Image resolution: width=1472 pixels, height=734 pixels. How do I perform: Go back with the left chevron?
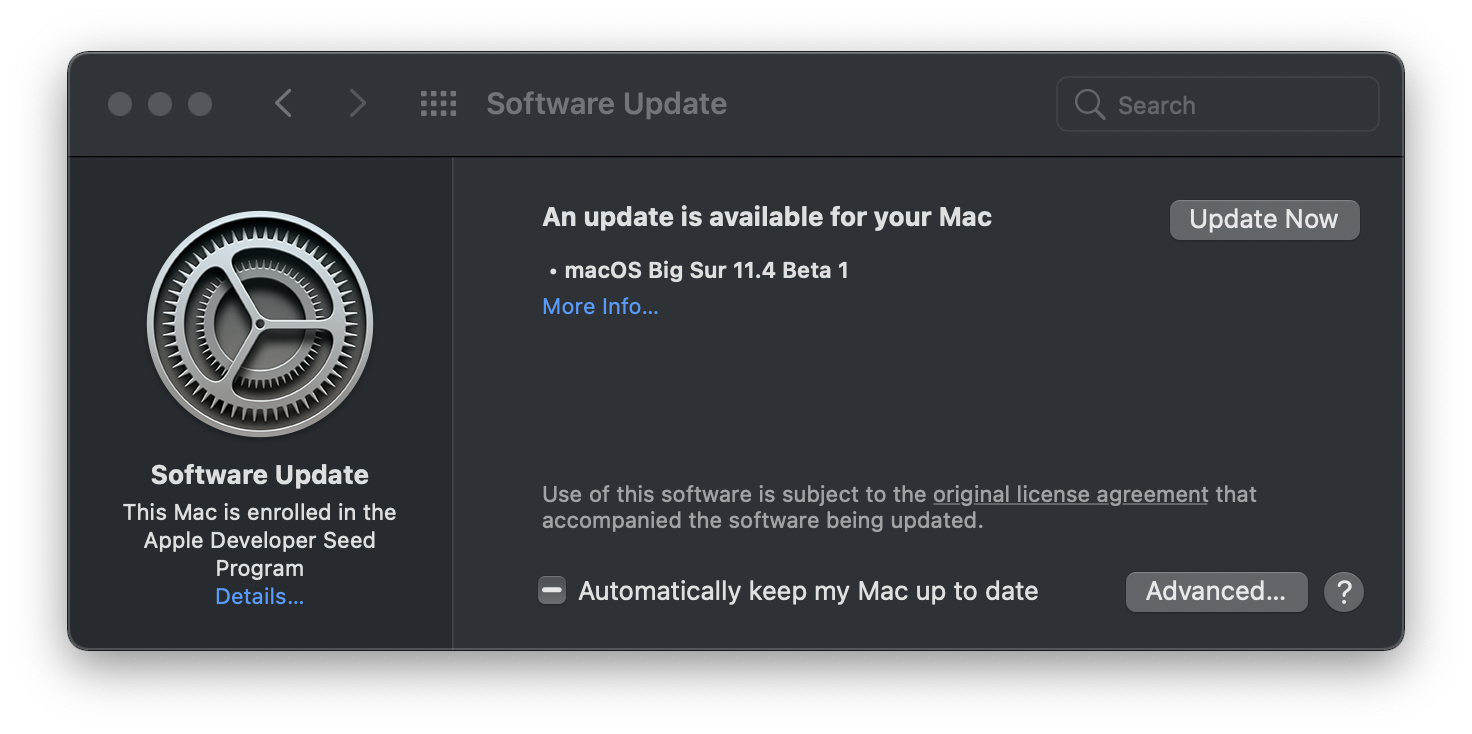tap(284, 103)
